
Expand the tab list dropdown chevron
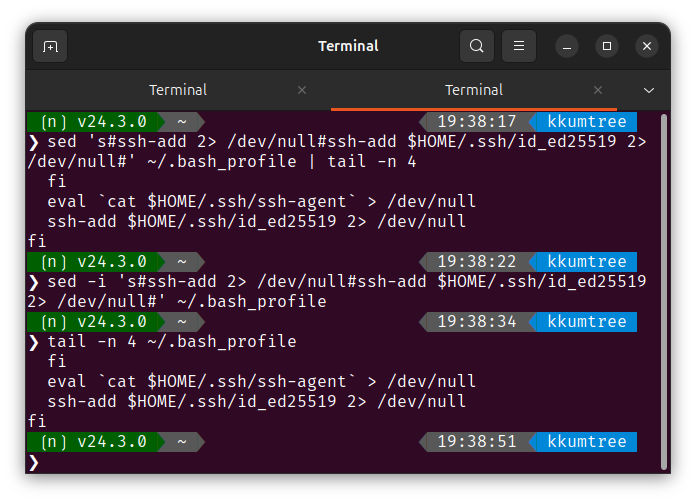649,91
